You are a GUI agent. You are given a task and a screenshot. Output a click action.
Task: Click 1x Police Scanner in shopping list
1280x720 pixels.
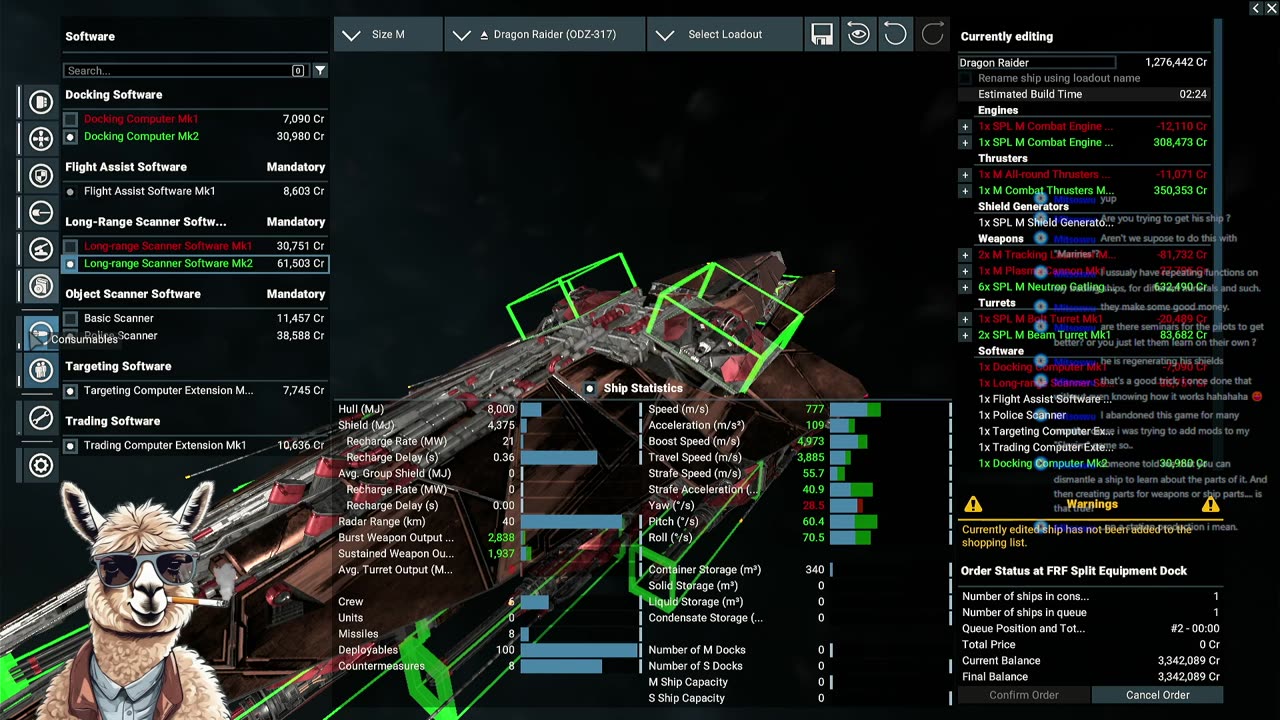click(x=1023, y=415)
